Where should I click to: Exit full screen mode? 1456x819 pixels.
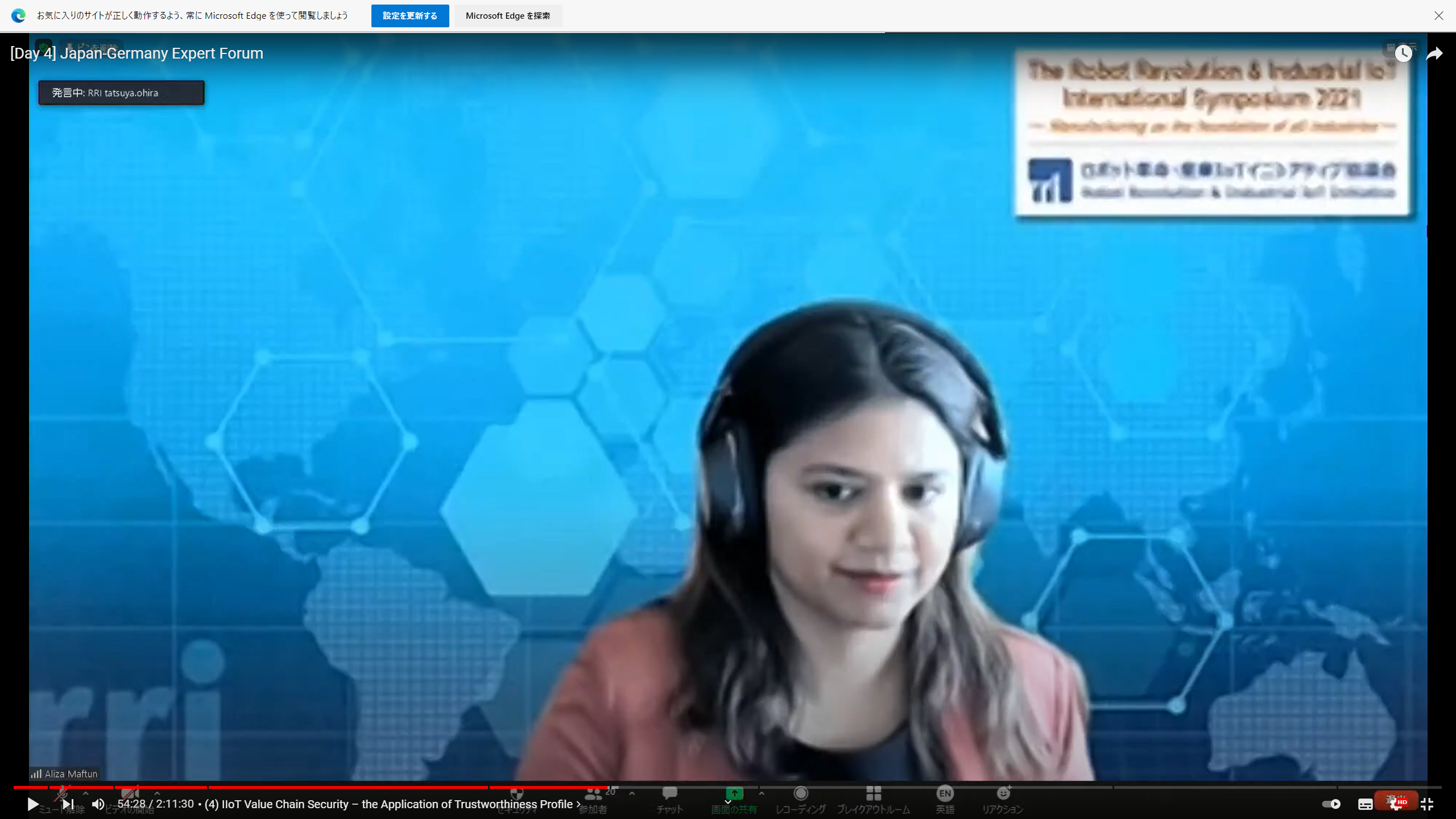(x=1427, y=804)
